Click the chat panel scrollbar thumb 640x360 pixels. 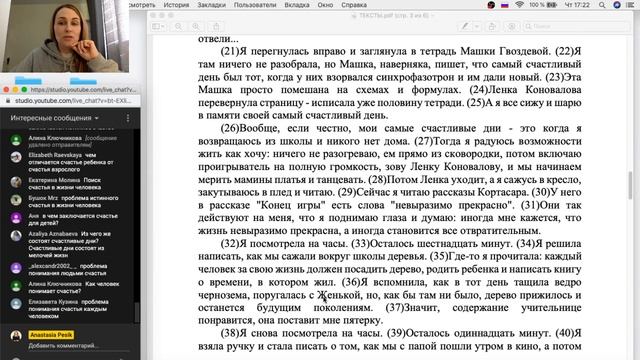(x=137, y=312)
